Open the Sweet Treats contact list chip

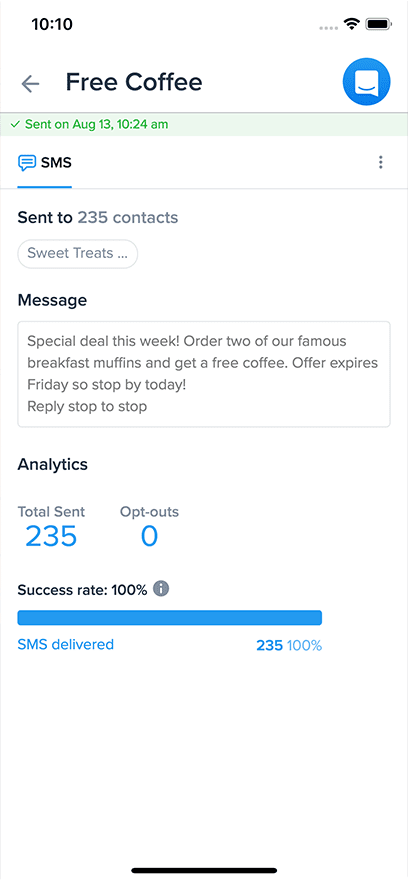click(78, 253)
